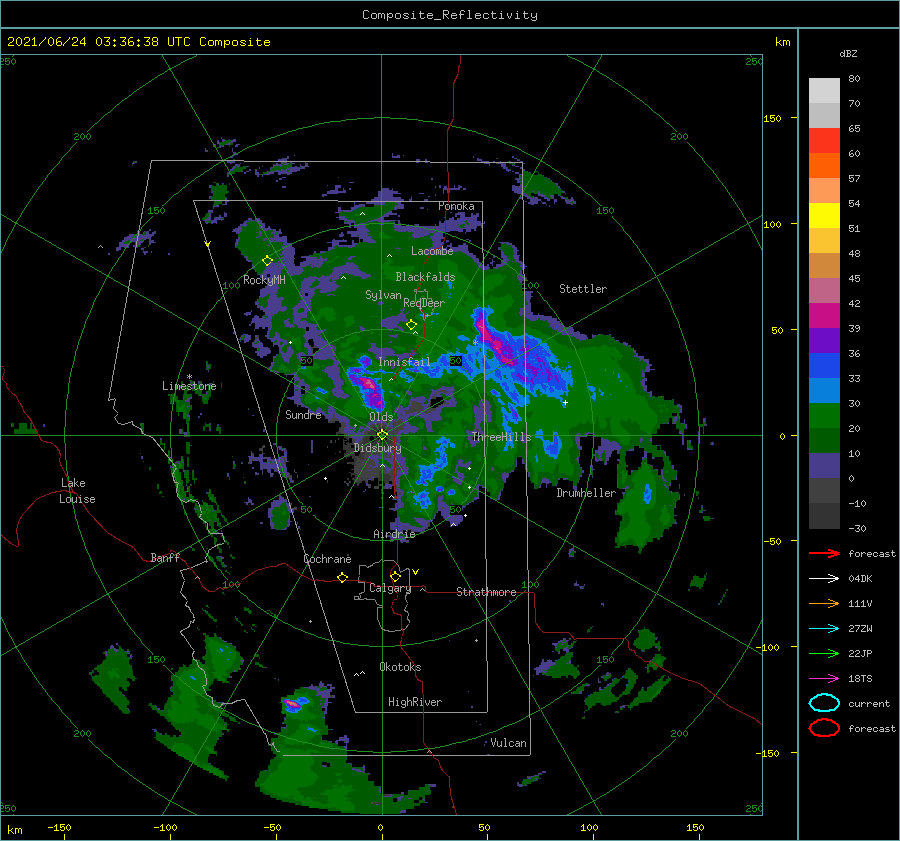Select the orange 111V arrow symbol
Viewport: 900px width, 841px height.
click(x=824, y=603)
